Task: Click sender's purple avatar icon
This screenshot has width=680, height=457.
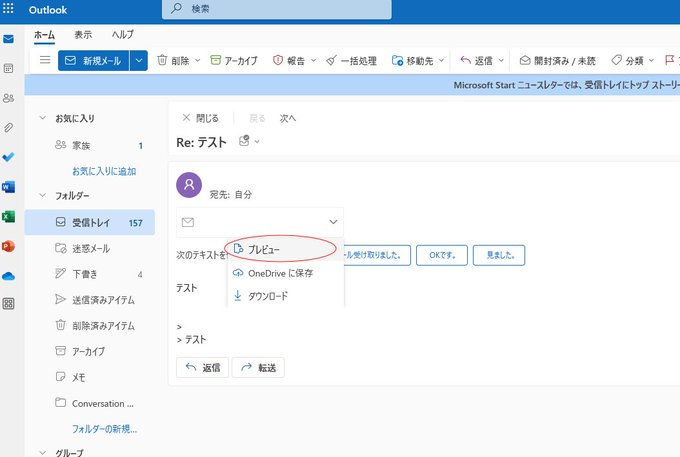Action: click(189, 185)
